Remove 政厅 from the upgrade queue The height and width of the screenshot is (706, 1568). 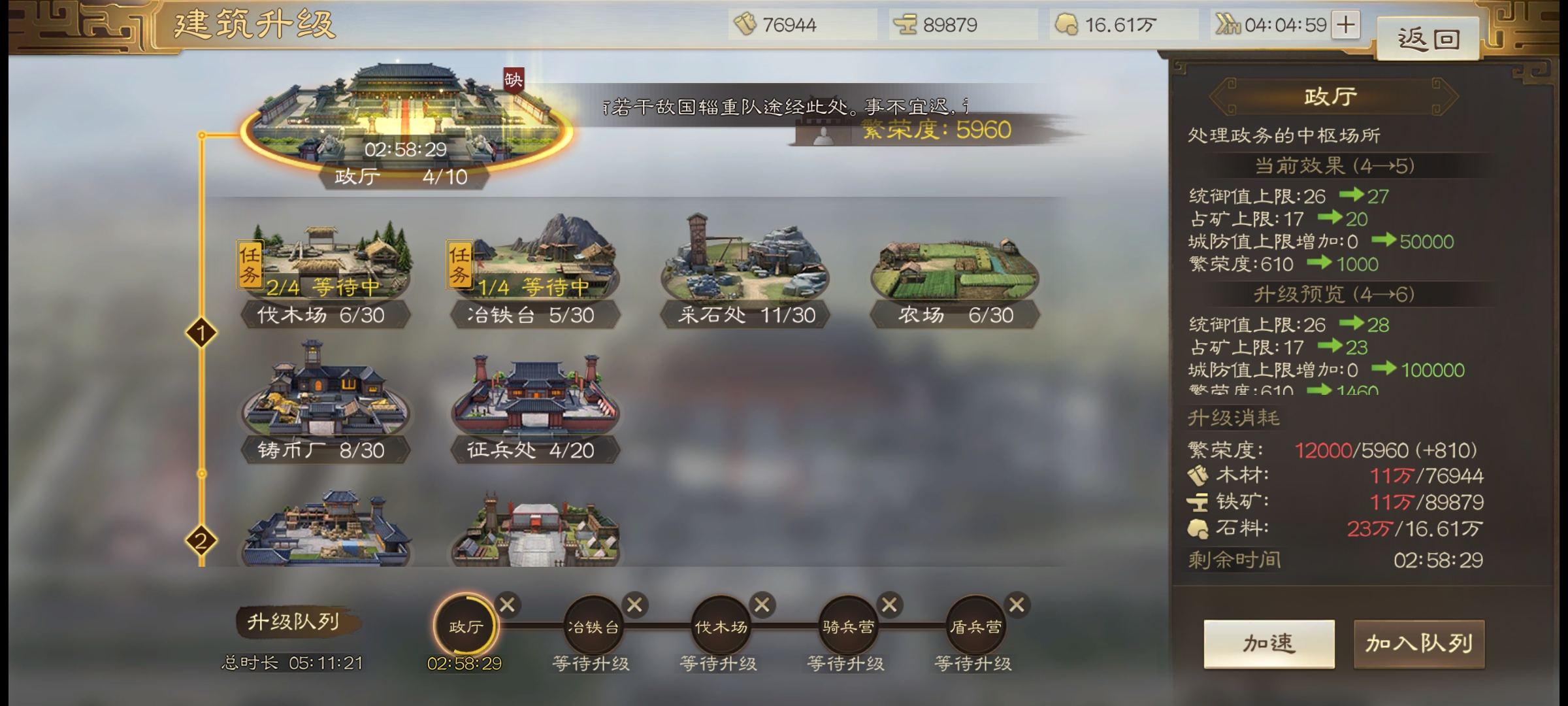pos(508,605)
